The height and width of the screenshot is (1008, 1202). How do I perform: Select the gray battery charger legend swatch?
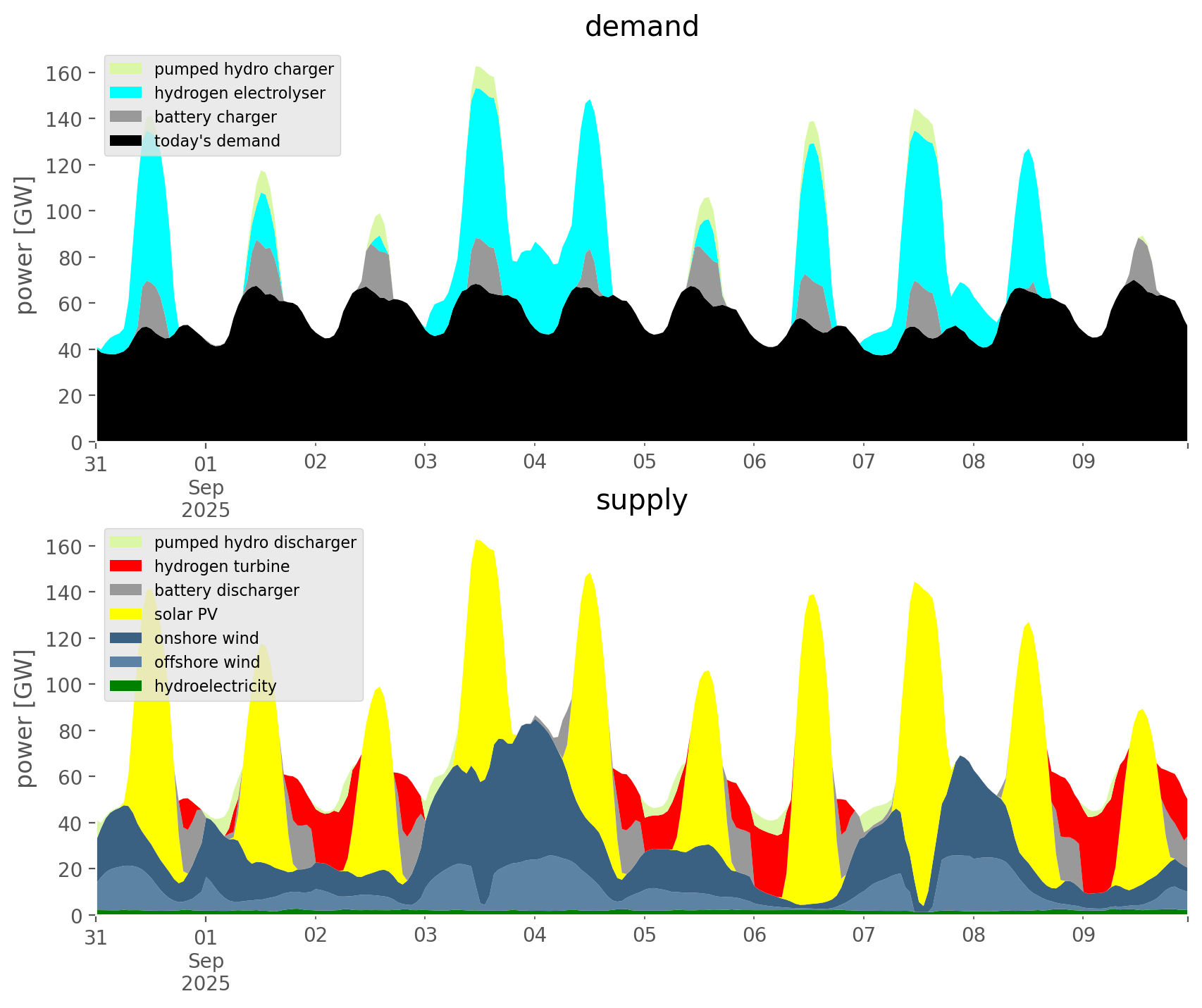pos(126,117)
